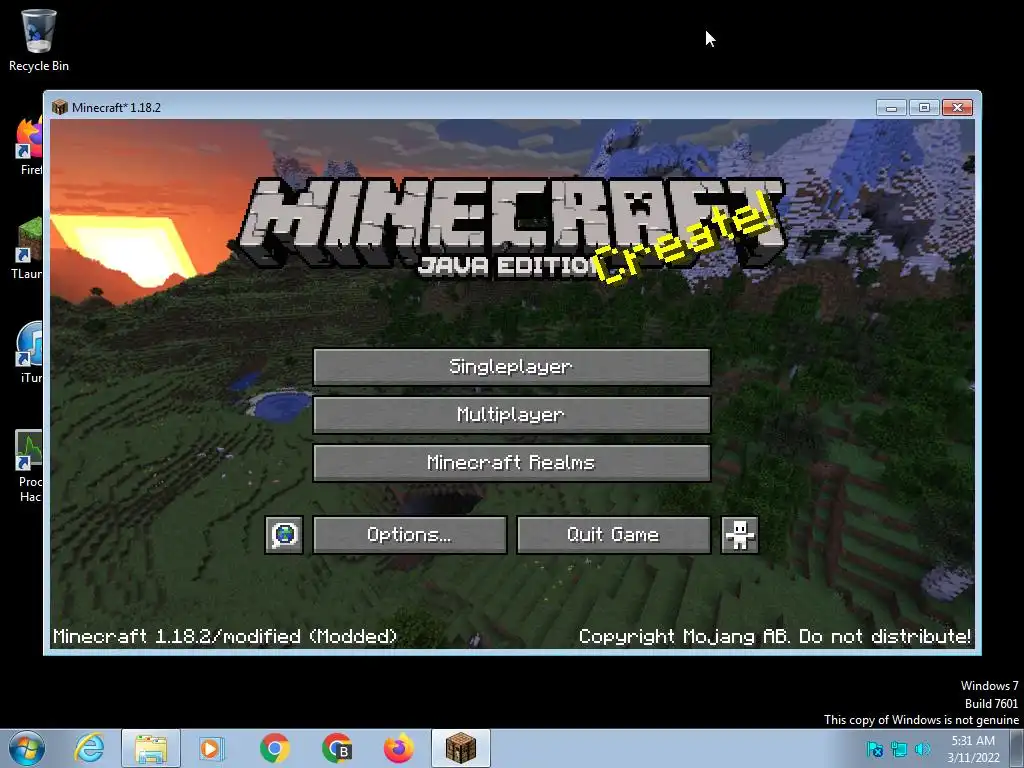Viewport: 1024px width, 768px height.
Task: Click the Minecraft* 1.18.2 window title
Action: click(x=116, y=108)
